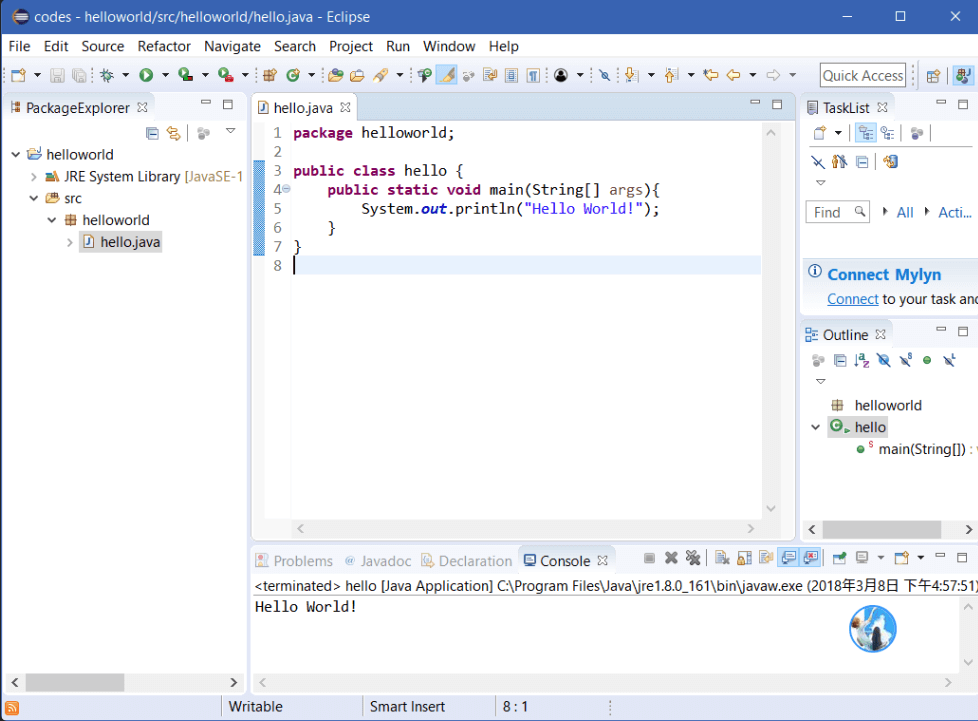The image size is (978, 721).
Task: Click the Find field in TaskList
Action: [838, 213]
